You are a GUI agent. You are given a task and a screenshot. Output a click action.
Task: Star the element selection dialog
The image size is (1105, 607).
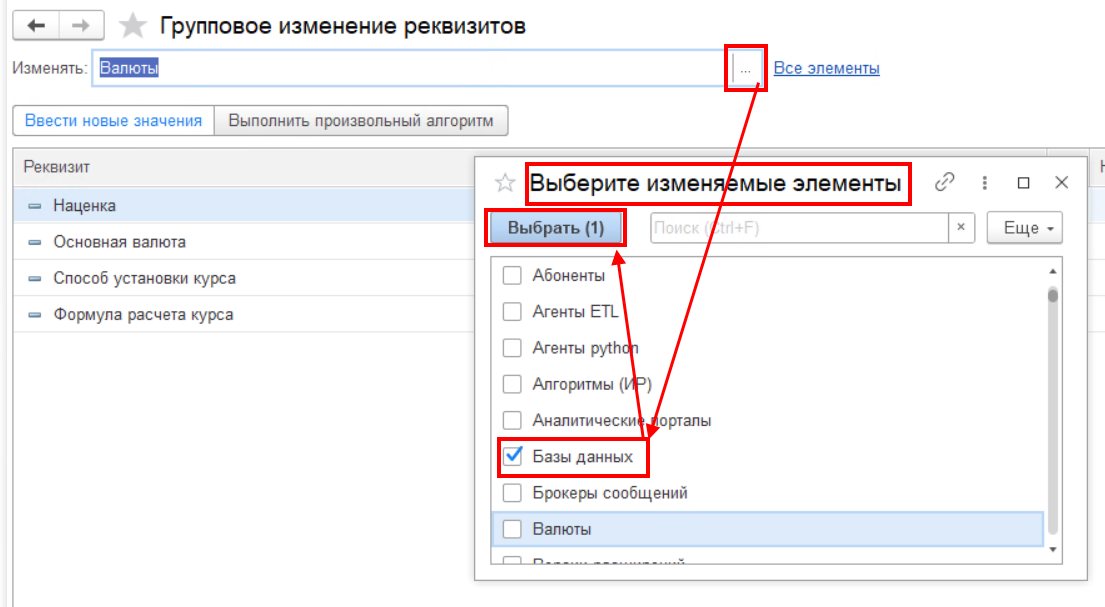[x=505, y=183]
